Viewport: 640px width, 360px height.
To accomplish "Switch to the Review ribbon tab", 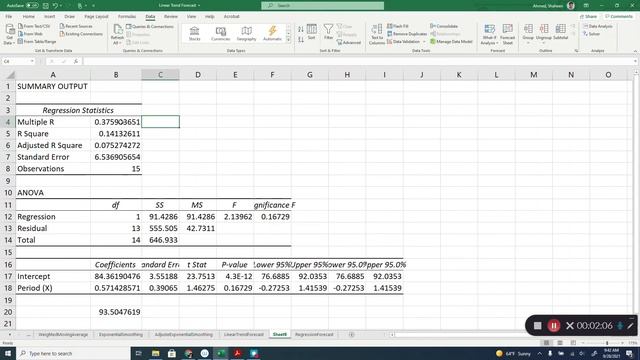I will (171, 17).
